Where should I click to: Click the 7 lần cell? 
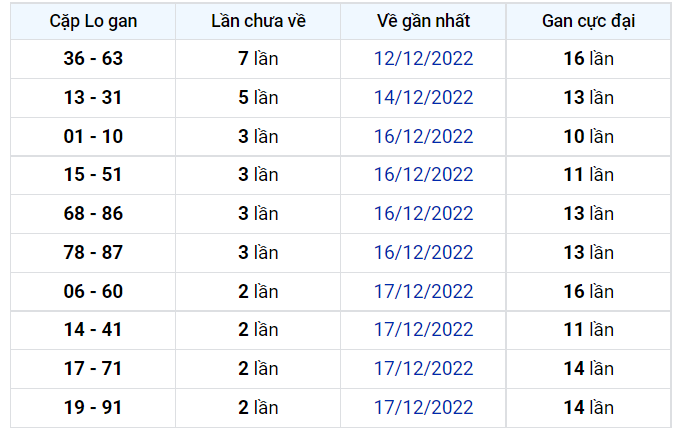pos(258,59)
